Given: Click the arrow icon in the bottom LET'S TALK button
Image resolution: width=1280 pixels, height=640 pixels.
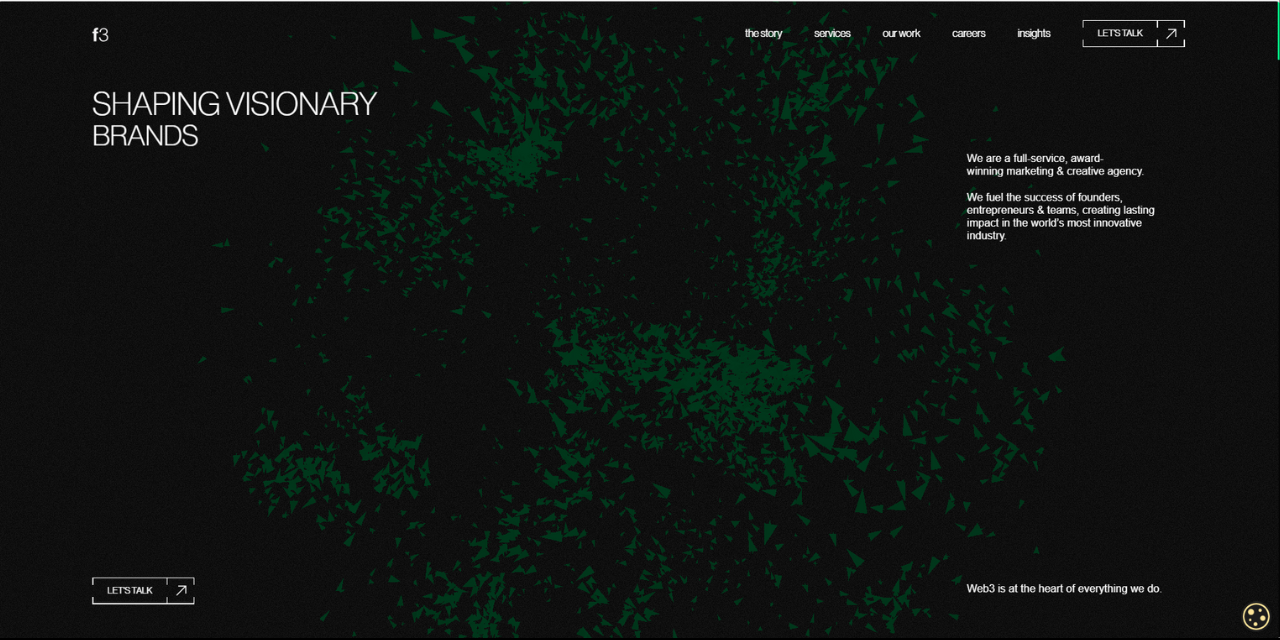Looking at the screenshot, I should click(x=180, y=590).
